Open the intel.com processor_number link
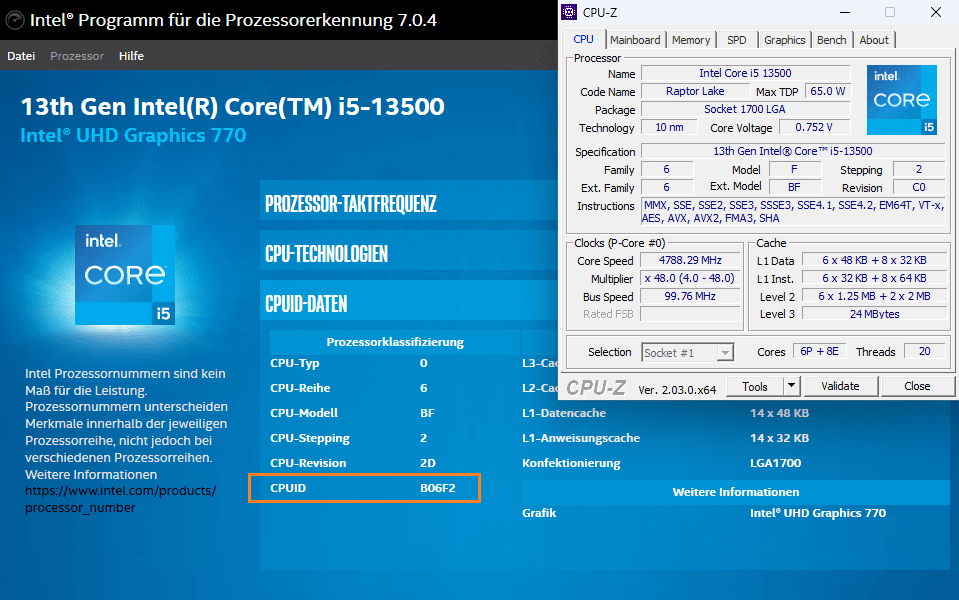This screenshot has height=600, width=959. coord(120,499)
